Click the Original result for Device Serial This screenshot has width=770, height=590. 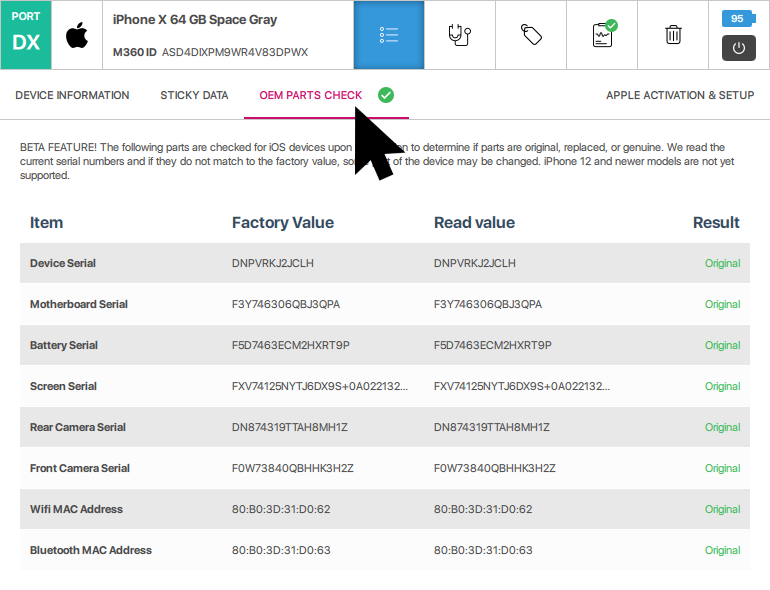tap(722, 263)
